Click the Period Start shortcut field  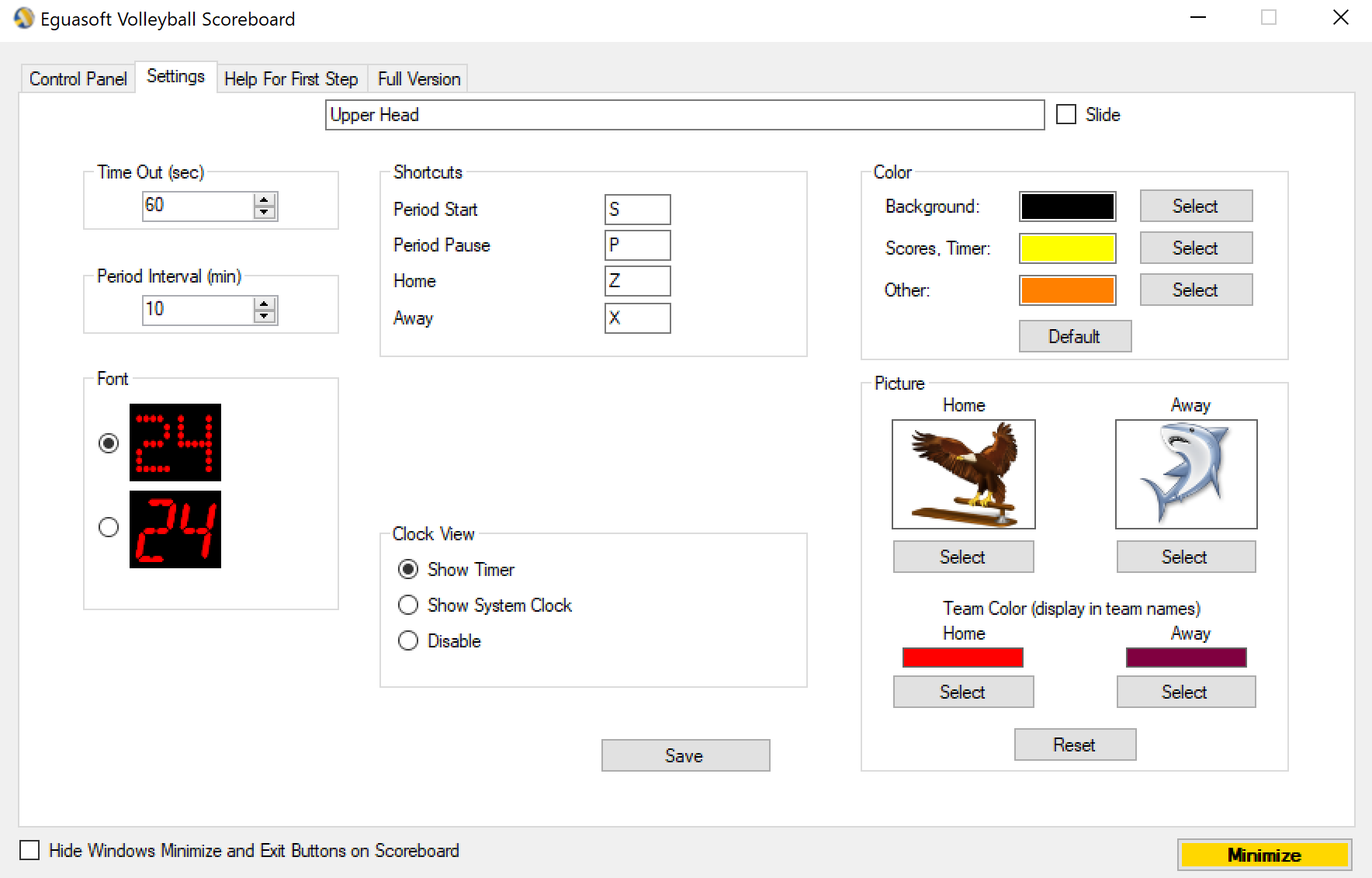coord(637,210)
